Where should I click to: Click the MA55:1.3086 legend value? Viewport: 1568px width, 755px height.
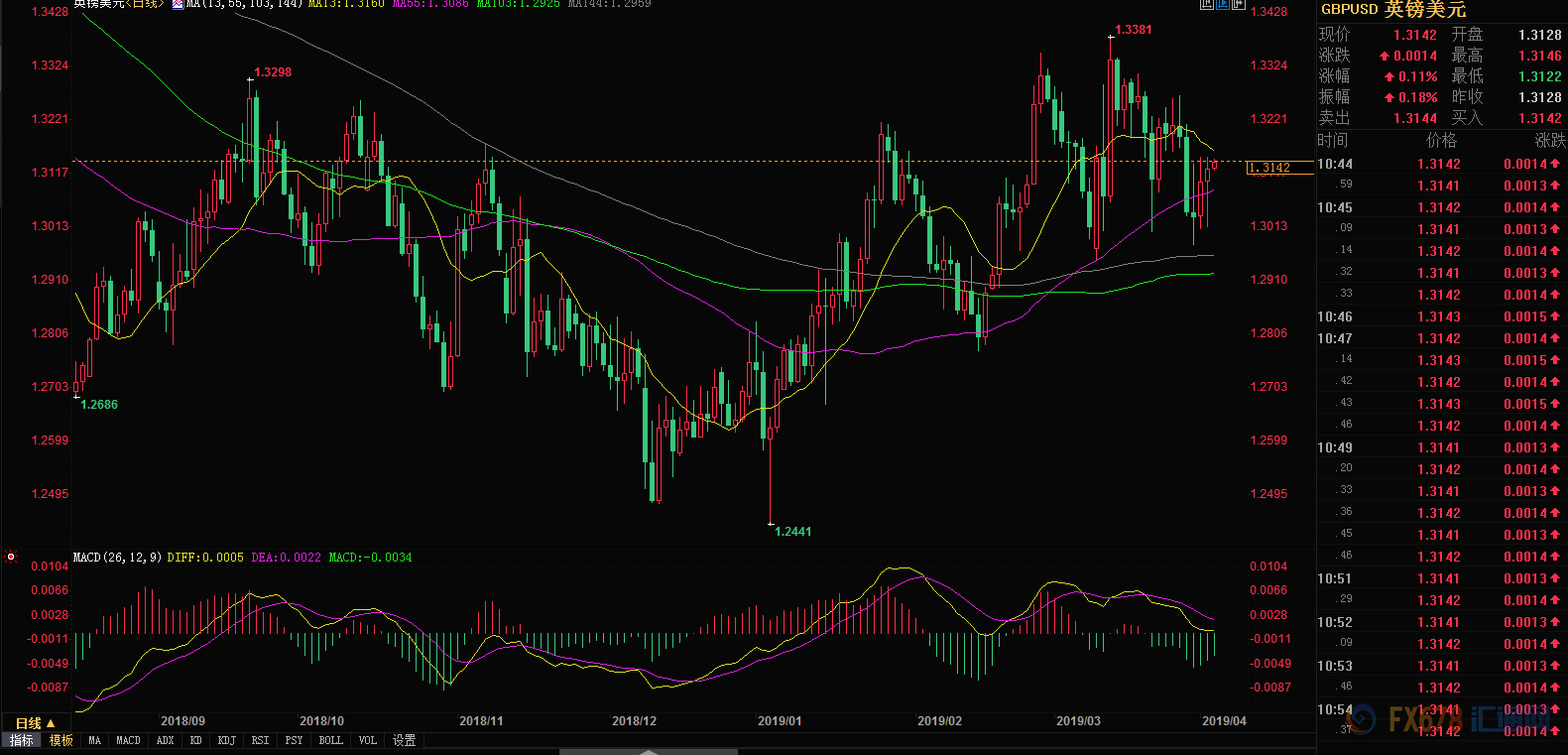[430, 4]
